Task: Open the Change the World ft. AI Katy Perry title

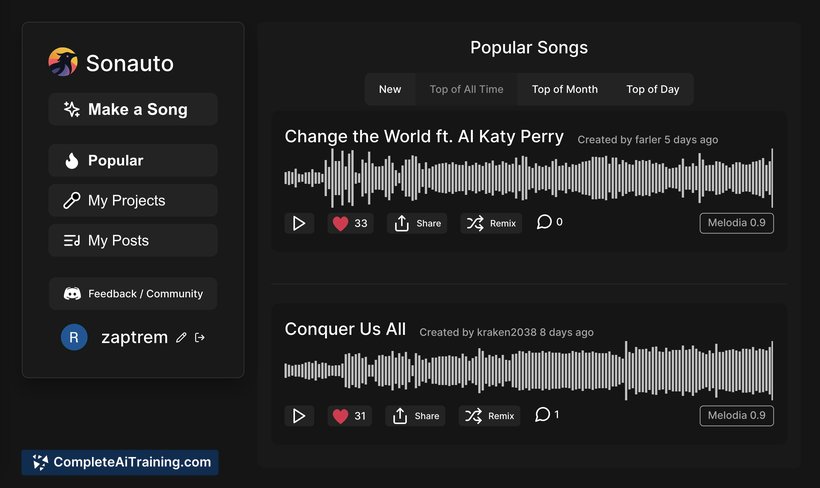Action: click(x=424, y=137)
